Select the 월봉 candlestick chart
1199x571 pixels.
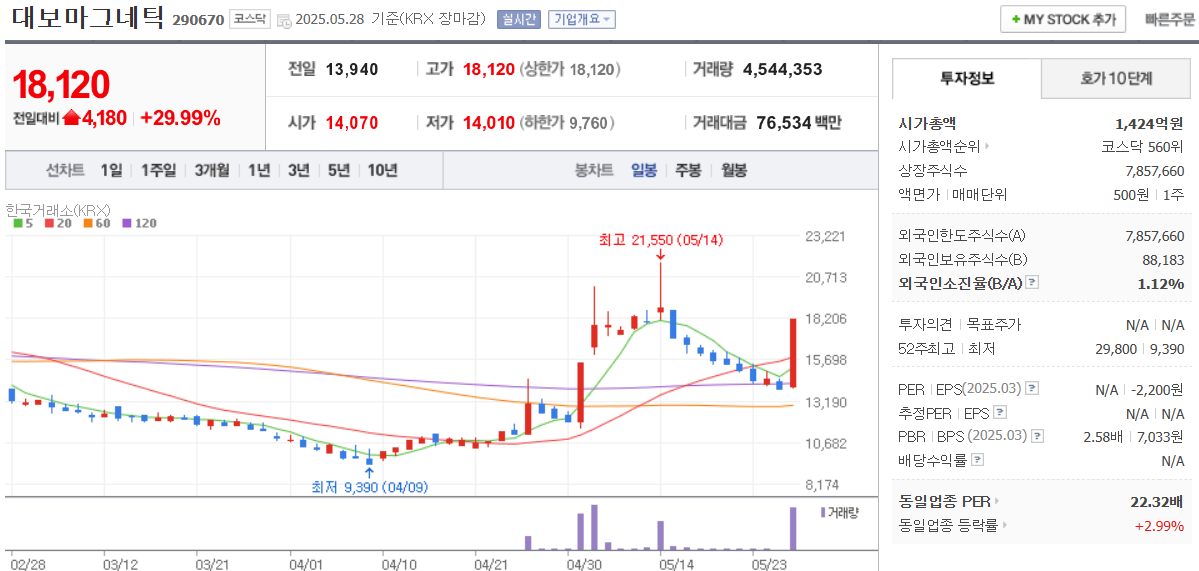734,170
